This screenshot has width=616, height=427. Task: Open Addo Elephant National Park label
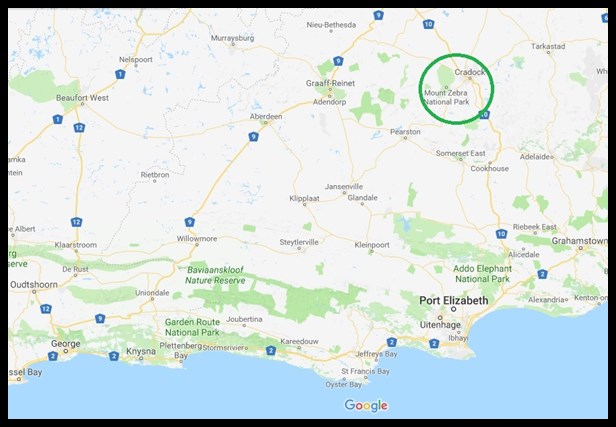[x=482, y=274]
